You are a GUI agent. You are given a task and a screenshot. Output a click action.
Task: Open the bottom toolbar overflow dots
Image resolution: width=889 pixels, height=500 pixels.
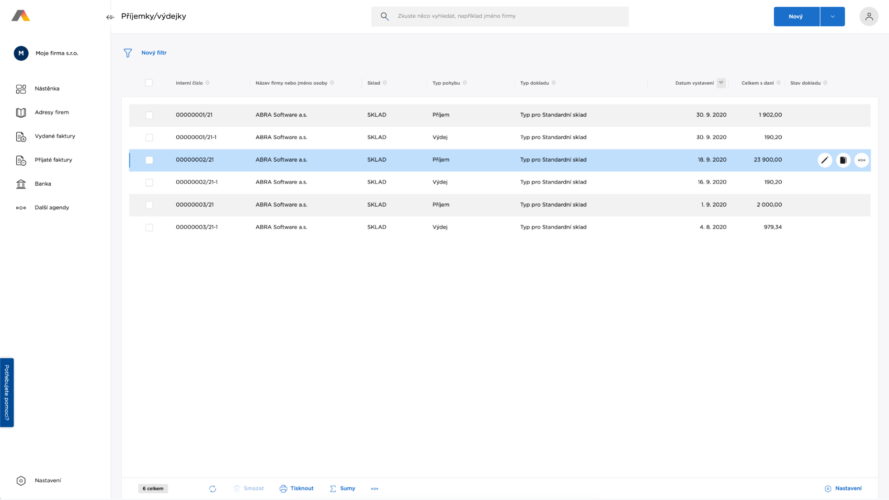[x=375, y=488]
